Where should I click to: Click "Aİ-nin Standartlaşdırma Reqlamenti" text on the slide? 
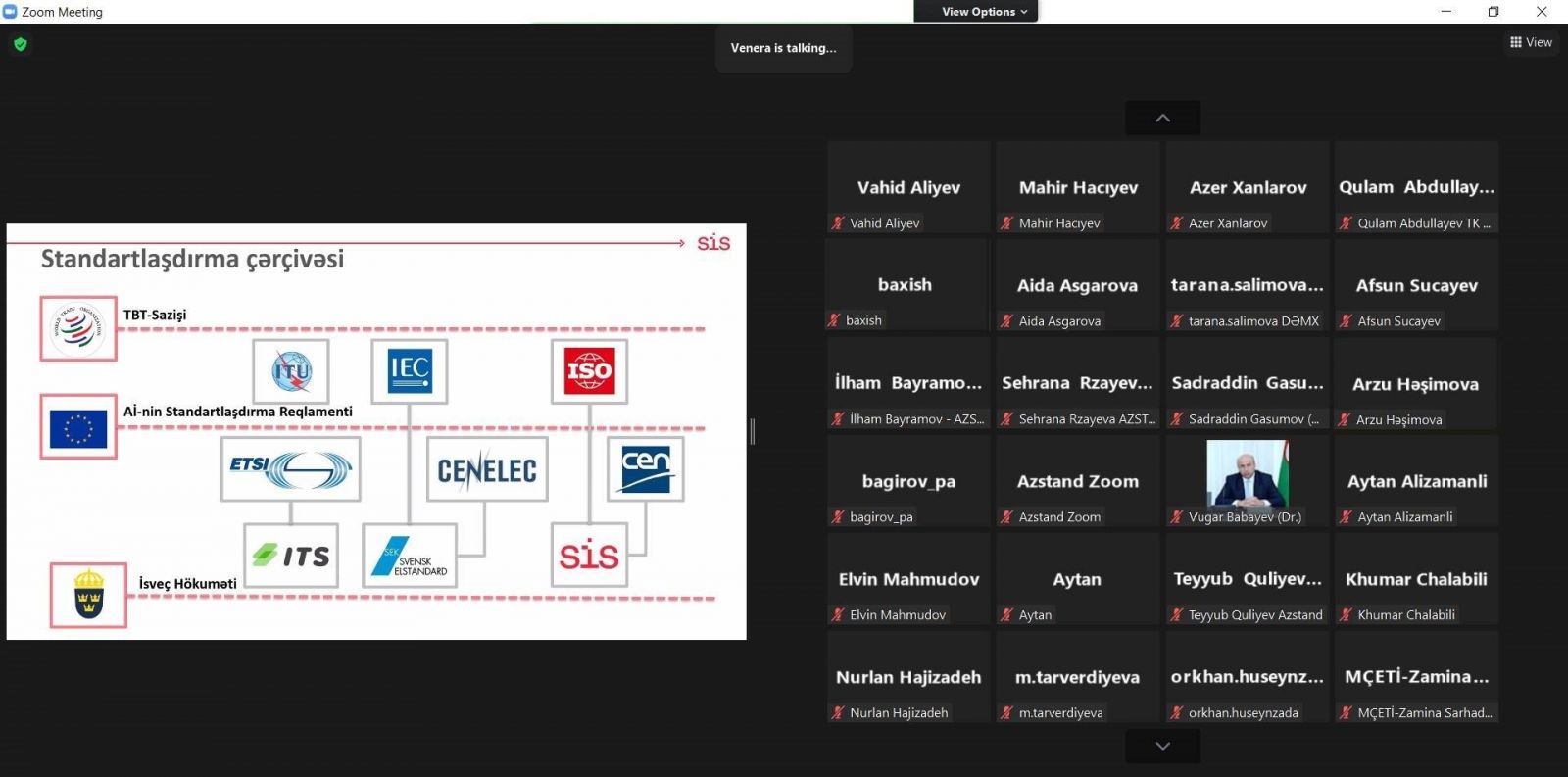tap(238, 412)
